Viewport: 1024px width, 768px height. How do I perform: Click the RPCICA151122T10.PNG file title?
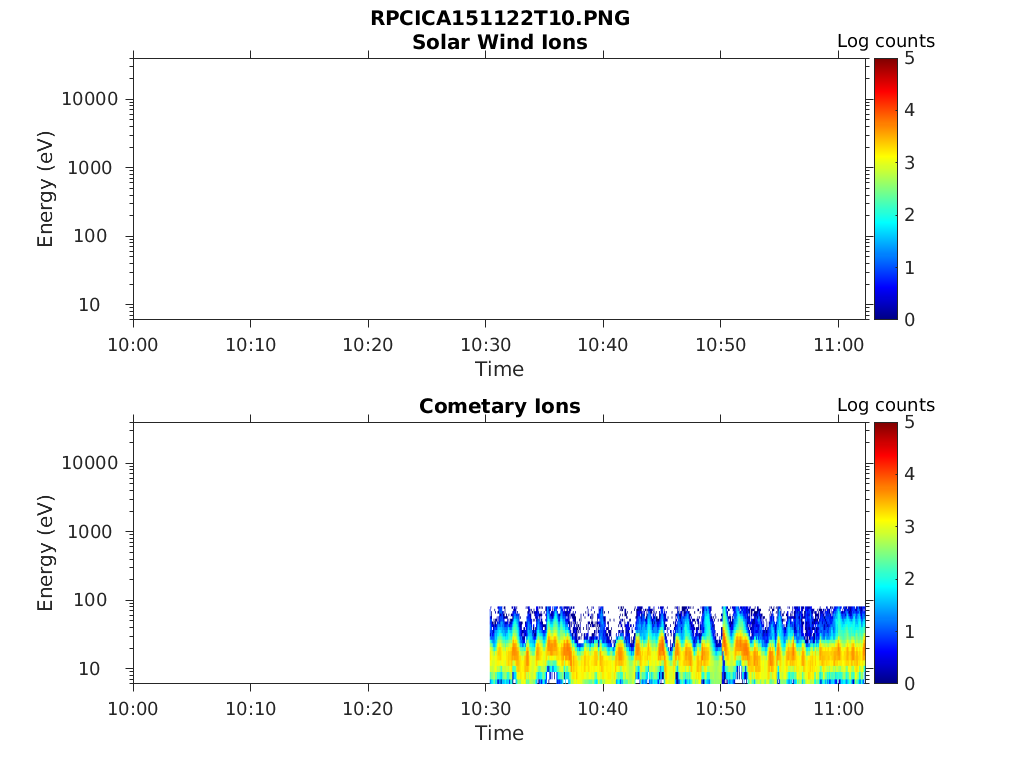coord(500,18)
